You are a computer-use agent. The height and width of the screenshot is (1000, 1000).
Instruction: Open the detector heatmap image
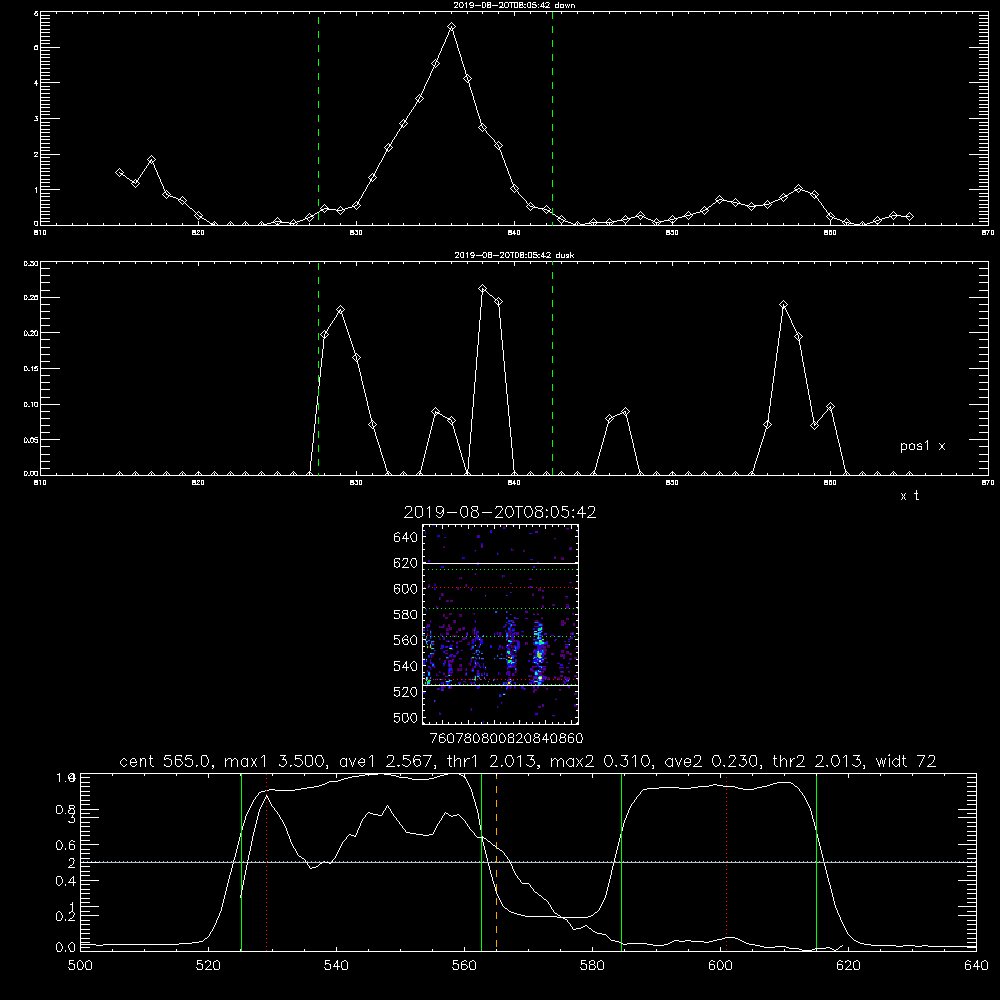[501, 624]
